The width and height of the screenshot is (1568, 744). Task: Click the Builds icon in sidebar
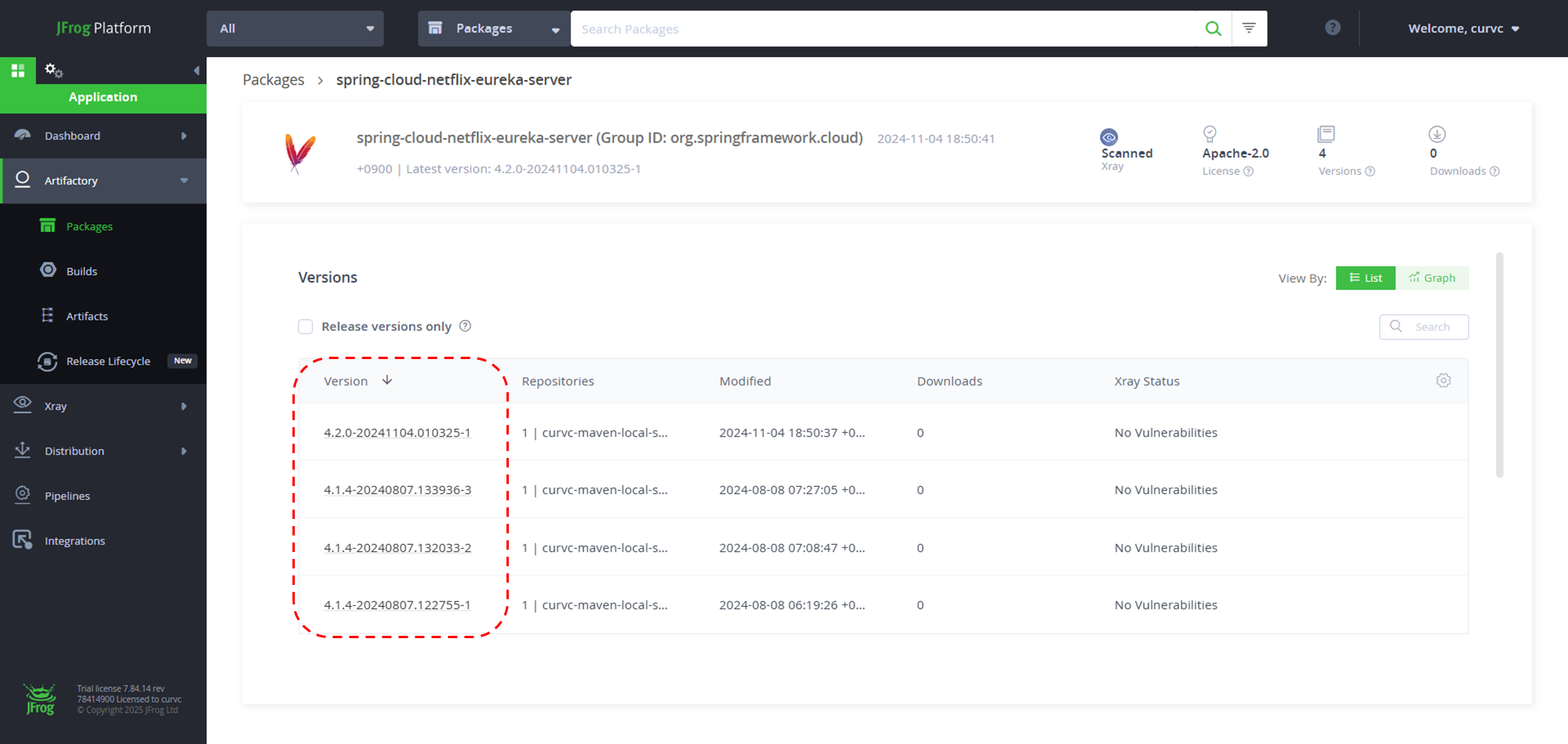[x=48, y=270]
